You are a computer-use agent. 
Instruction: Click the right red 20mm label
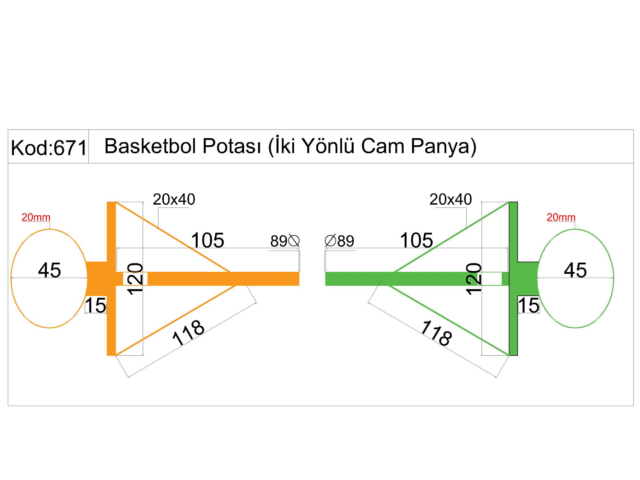click(x=561, y=217)
